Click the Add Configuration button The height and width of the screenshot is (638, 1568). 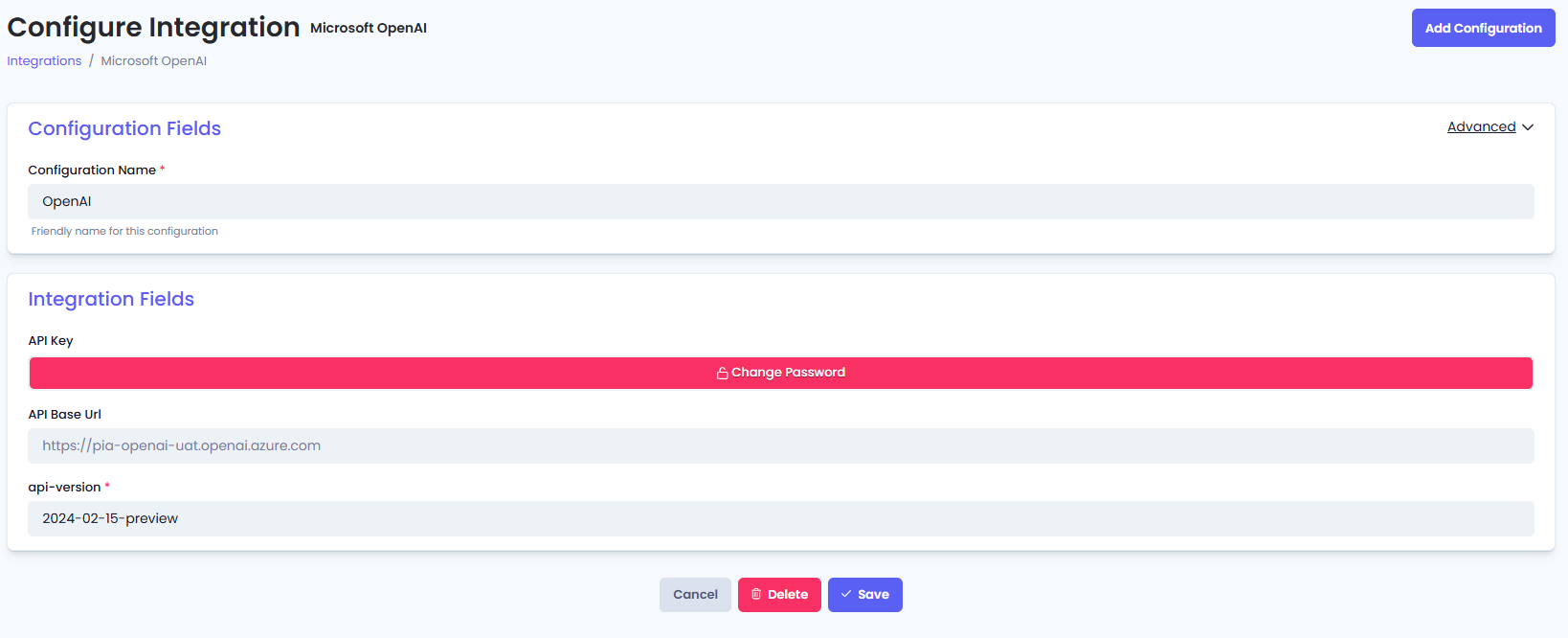click(x=1483, y=28)
